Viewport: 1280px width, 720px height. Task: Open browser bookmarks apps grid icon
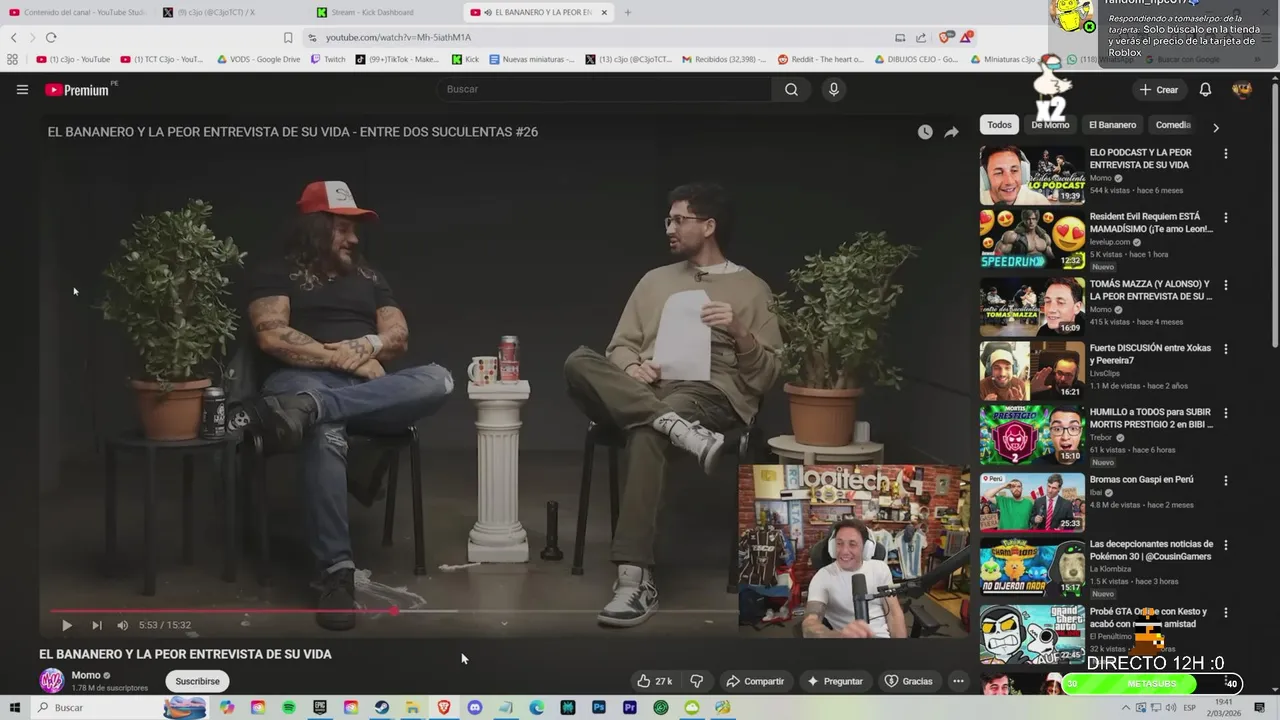point(13,59)
